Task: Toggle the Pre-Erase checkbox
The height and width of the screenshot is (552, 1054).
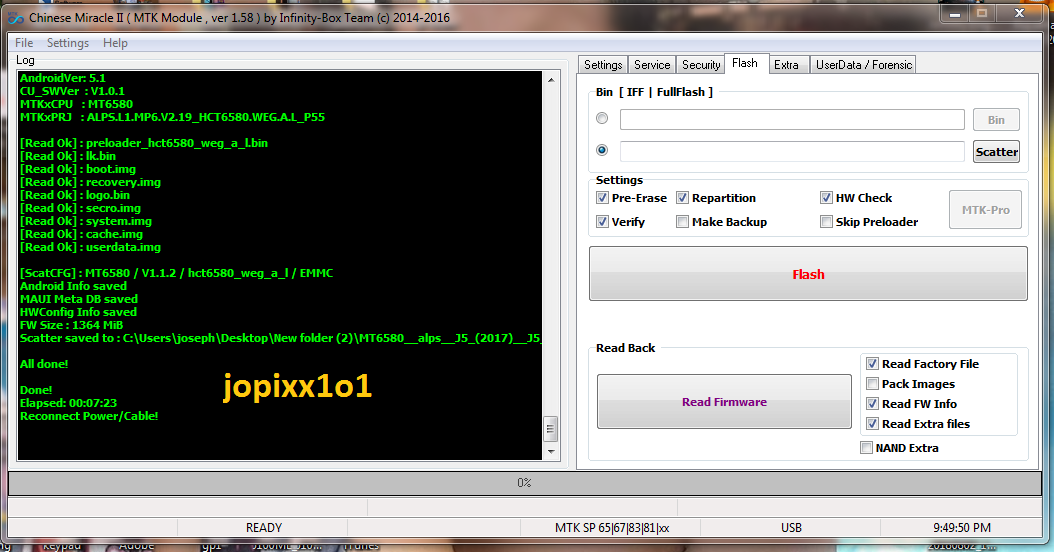Action: click(x=602, y=198)
